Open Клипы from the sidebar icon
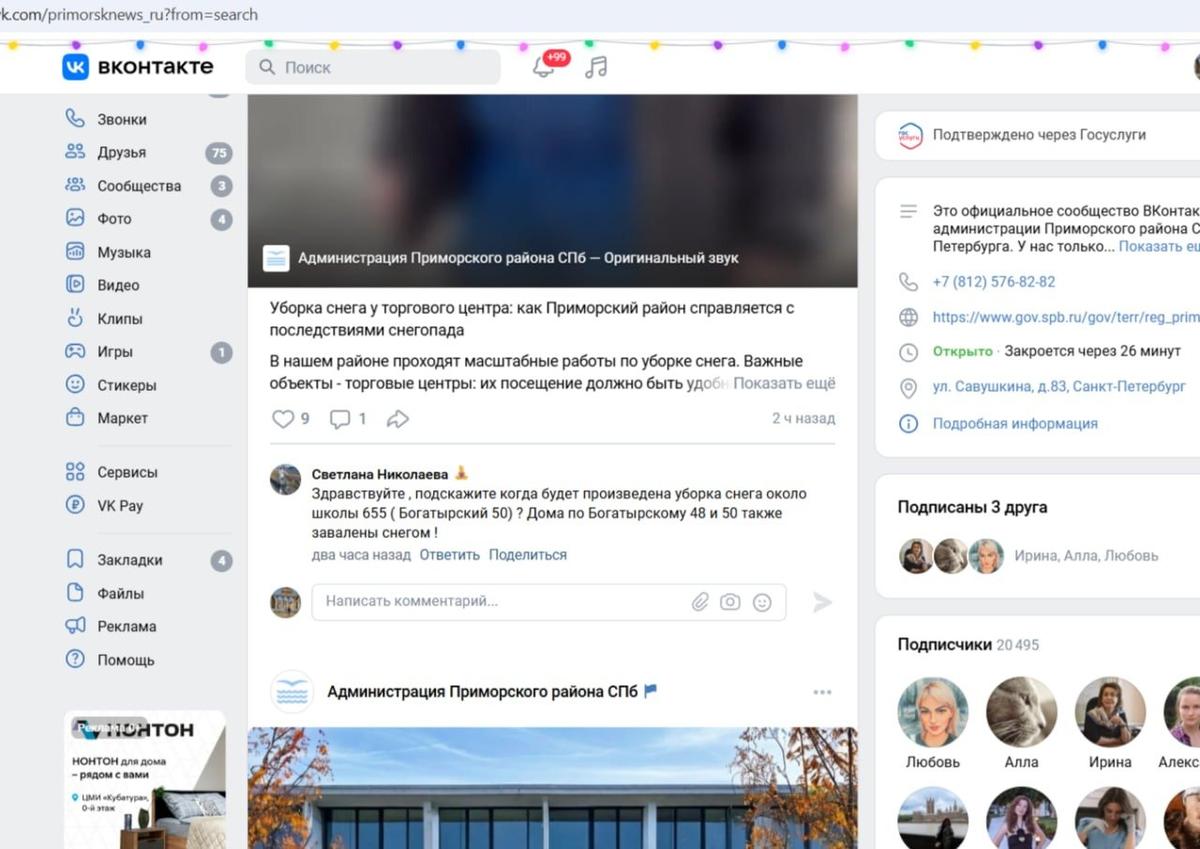 pyautogui.click(x=75, y=318)
